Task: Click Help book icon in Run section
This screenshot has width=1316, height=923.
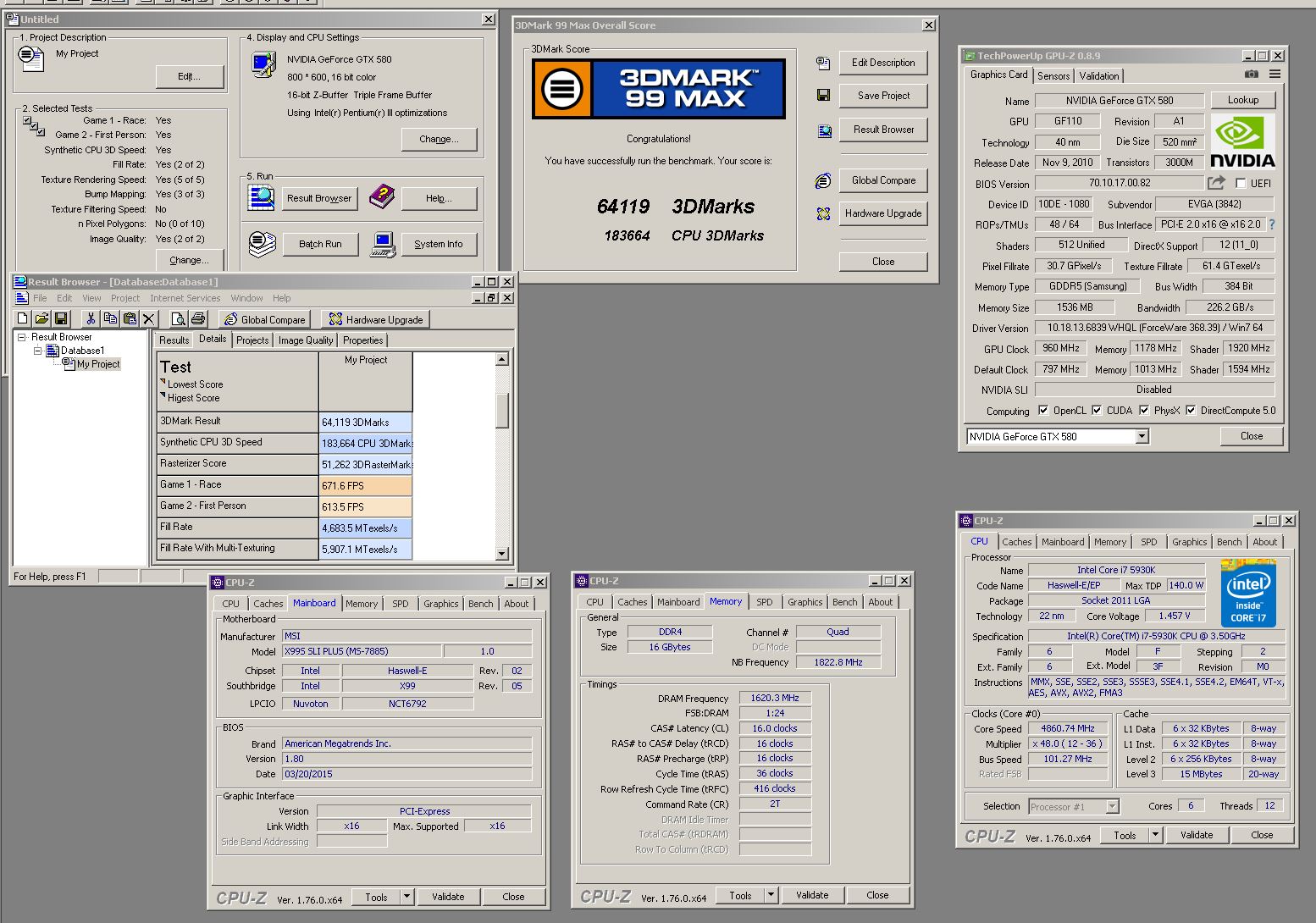Action: coord(382,197)
